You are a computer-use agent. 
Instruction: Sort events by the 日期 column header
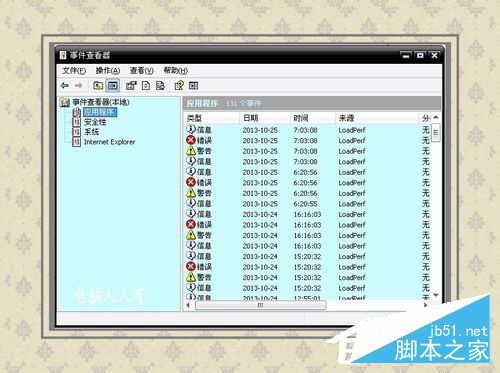[x=265, y=118]
